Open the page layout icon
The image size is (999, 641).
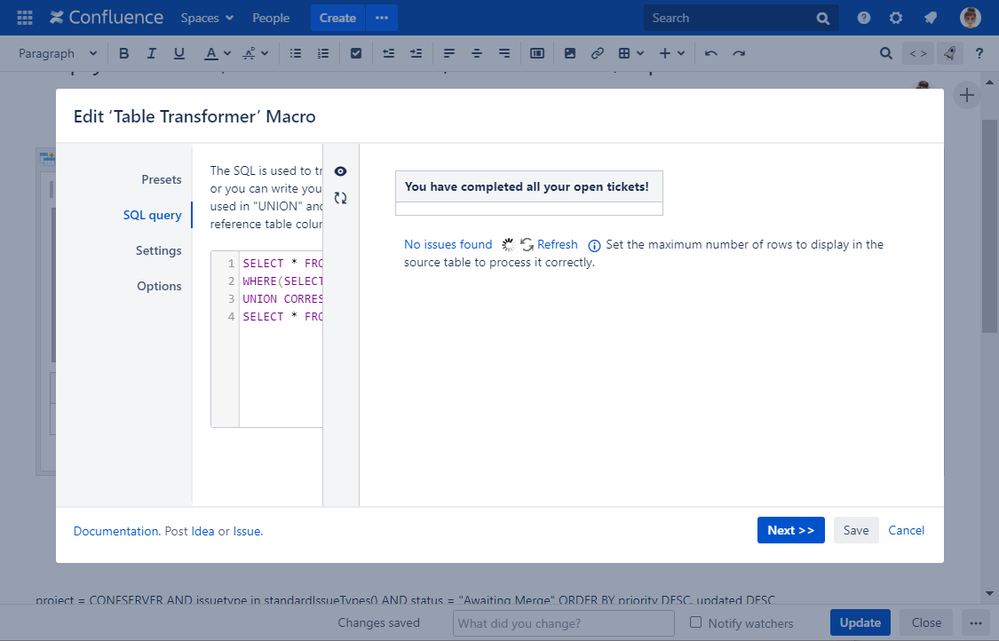[537, 54]
